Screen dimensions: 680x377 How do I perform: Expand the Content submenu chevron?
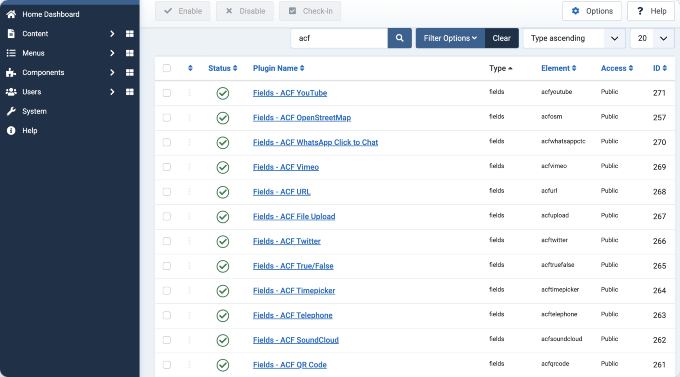point(112,34)
